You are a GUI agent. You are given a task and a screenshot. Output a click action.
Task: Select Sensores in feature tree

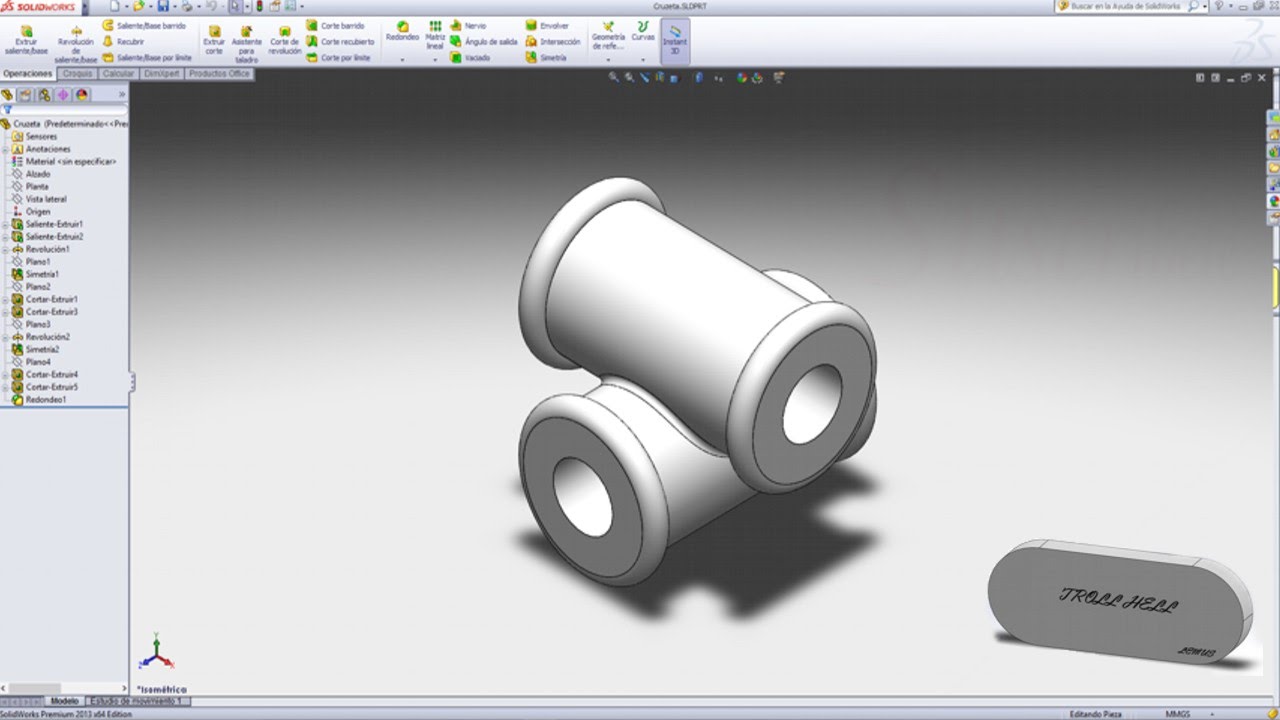click(34, 136)
